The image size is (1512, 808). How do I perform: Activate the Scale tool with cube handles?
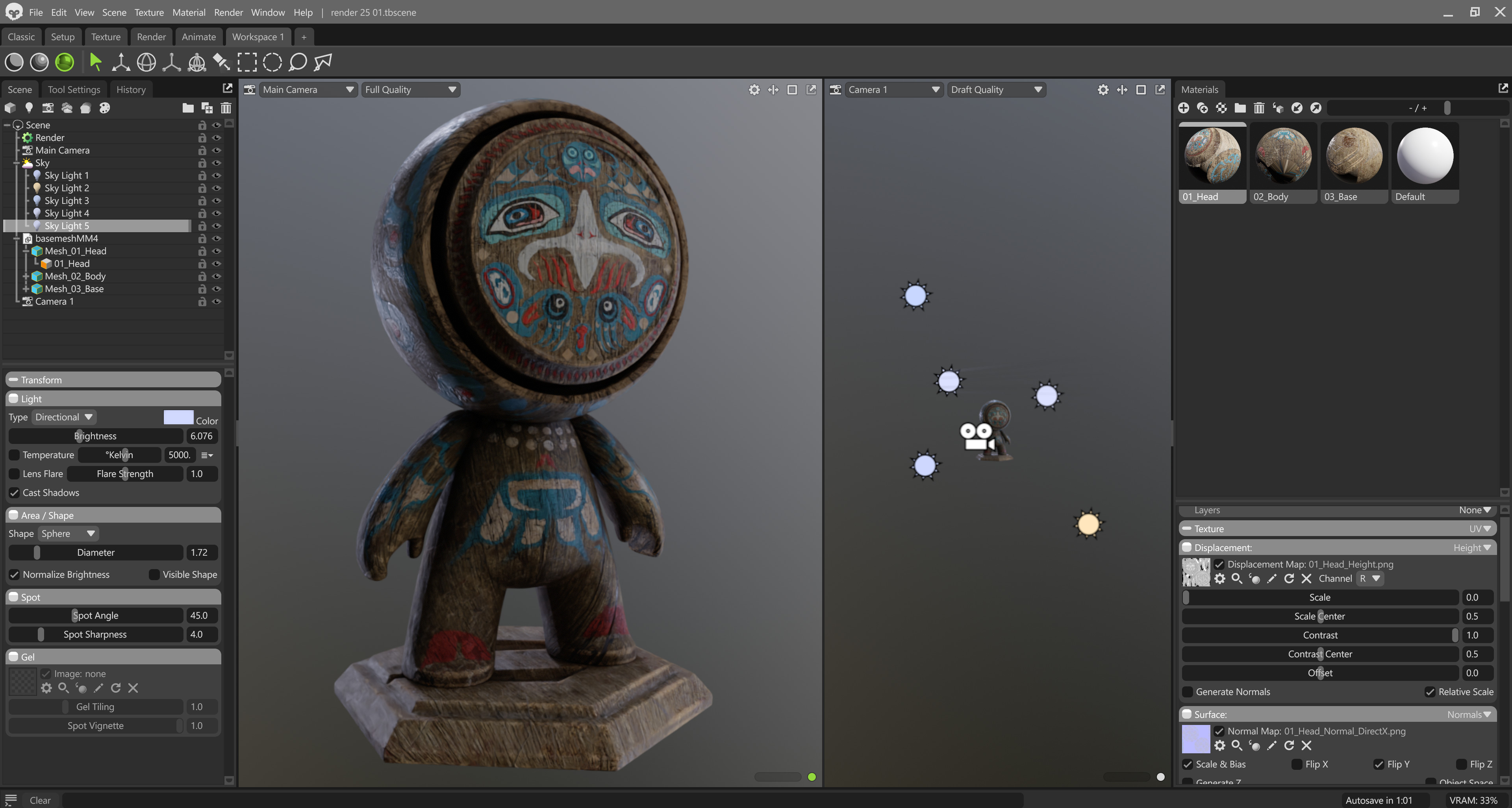tap(171, 62)
